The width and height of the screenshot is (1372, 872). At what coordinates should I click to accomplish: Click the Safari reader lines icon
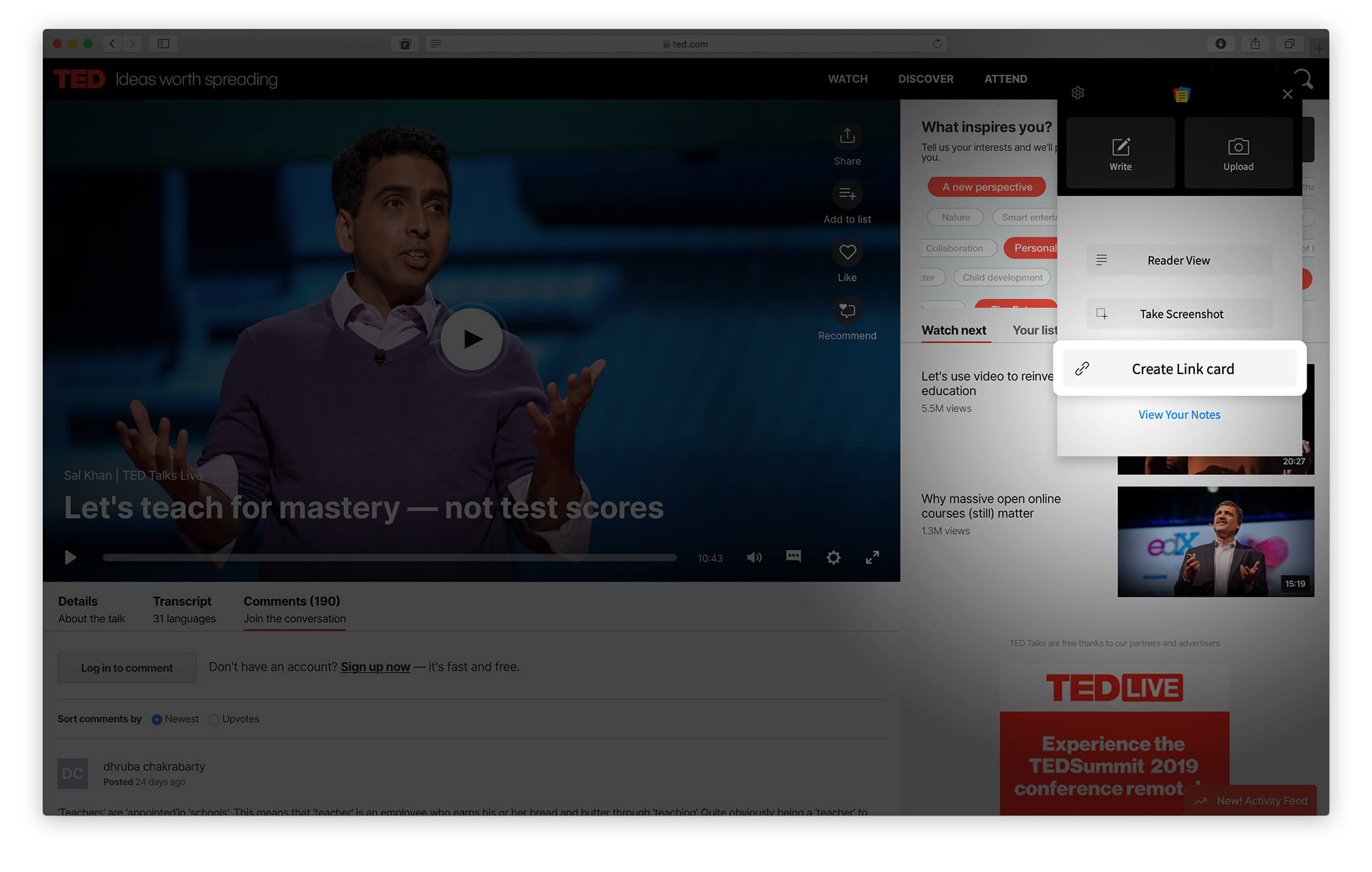click(436, 44)
